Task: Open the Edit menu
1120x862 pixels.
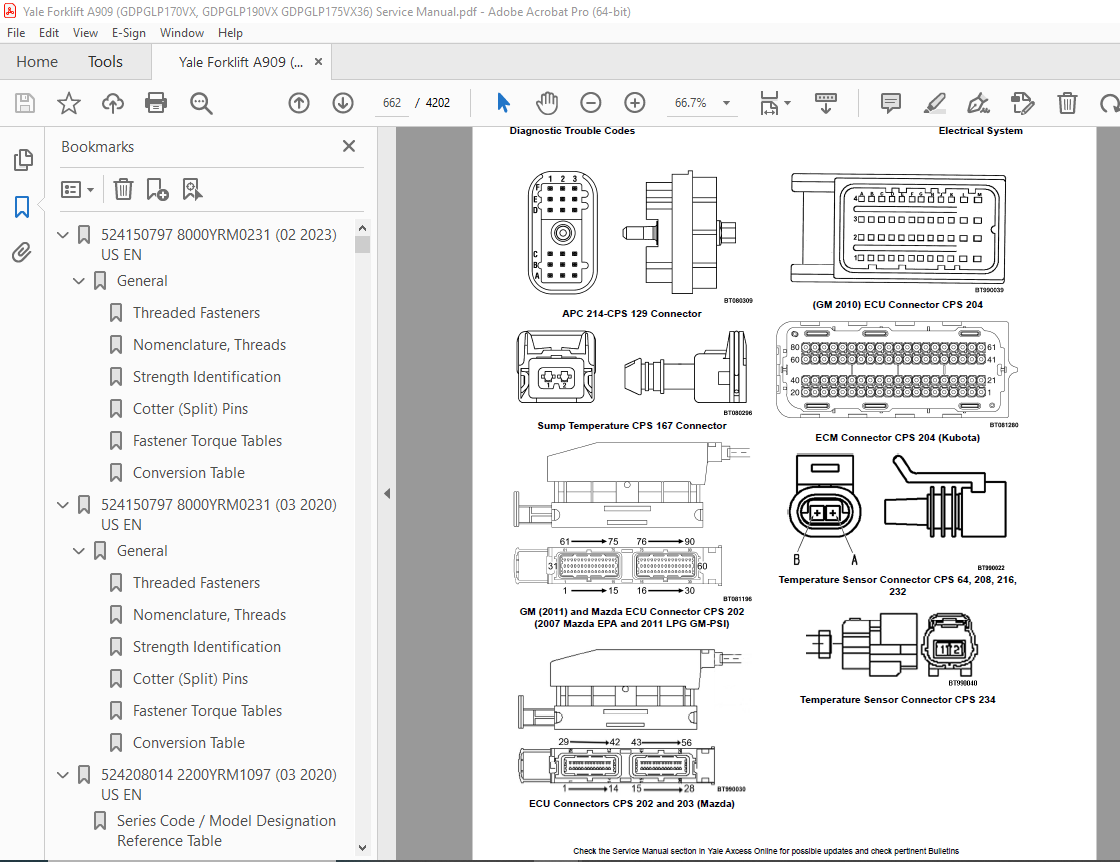Action: point(49,33)
